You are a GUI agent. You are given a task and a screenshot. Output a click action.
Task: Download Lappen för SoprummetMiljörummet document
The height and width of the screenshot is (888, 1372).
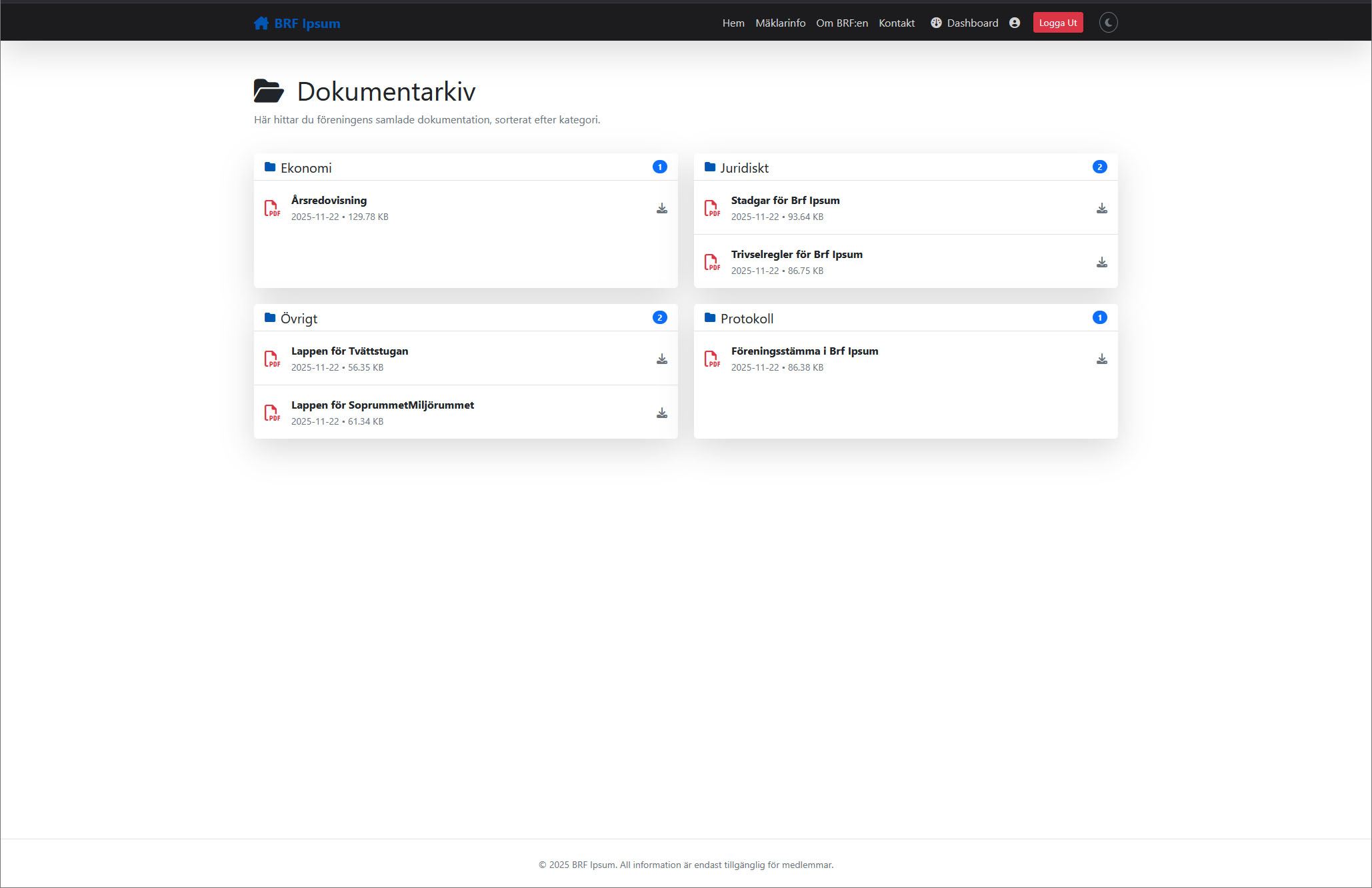tap(661, 413)
